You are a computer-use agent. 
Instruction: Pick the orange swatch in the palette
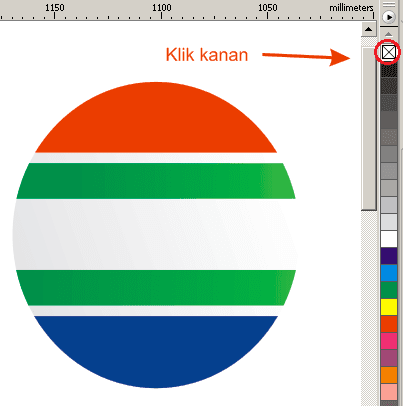coord(389,375)
